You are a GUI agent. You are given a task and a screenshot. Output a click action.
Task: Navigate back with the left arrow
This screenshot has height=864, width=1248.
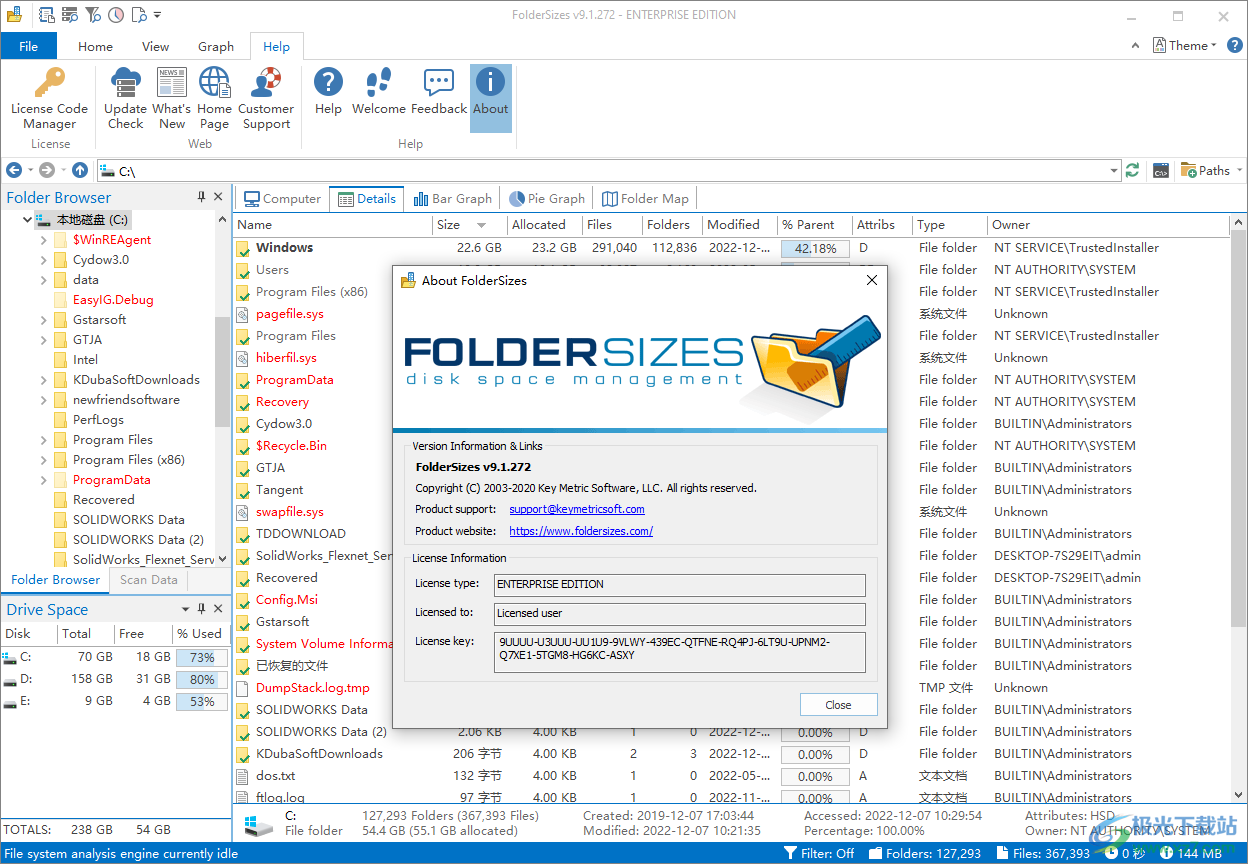coord(14,171)
